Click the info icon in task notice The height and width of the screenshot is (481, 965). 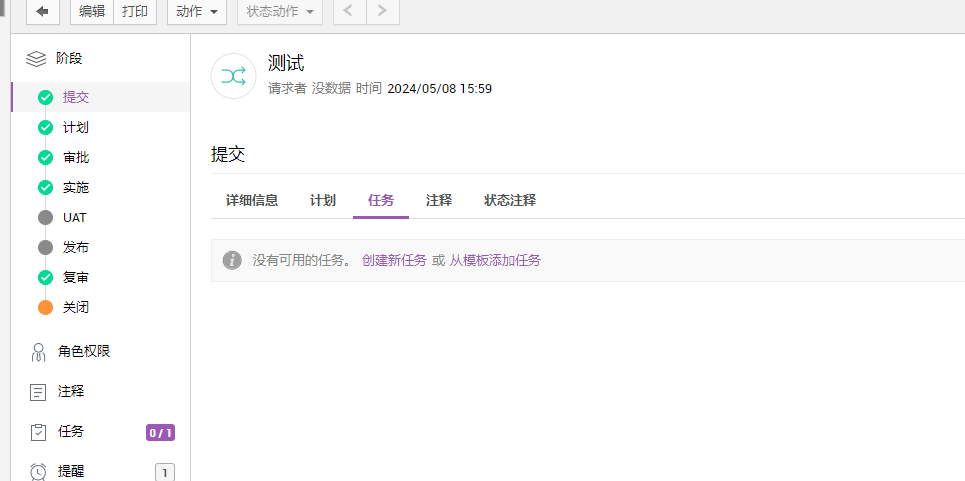(x=232, y=260)
